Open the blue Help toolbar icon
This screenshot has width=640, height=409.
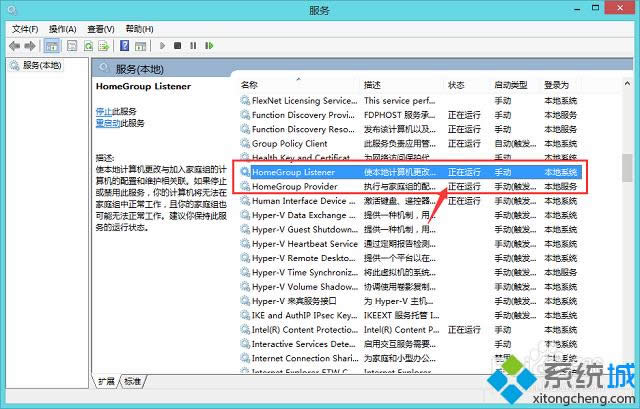tap(125, 46)
